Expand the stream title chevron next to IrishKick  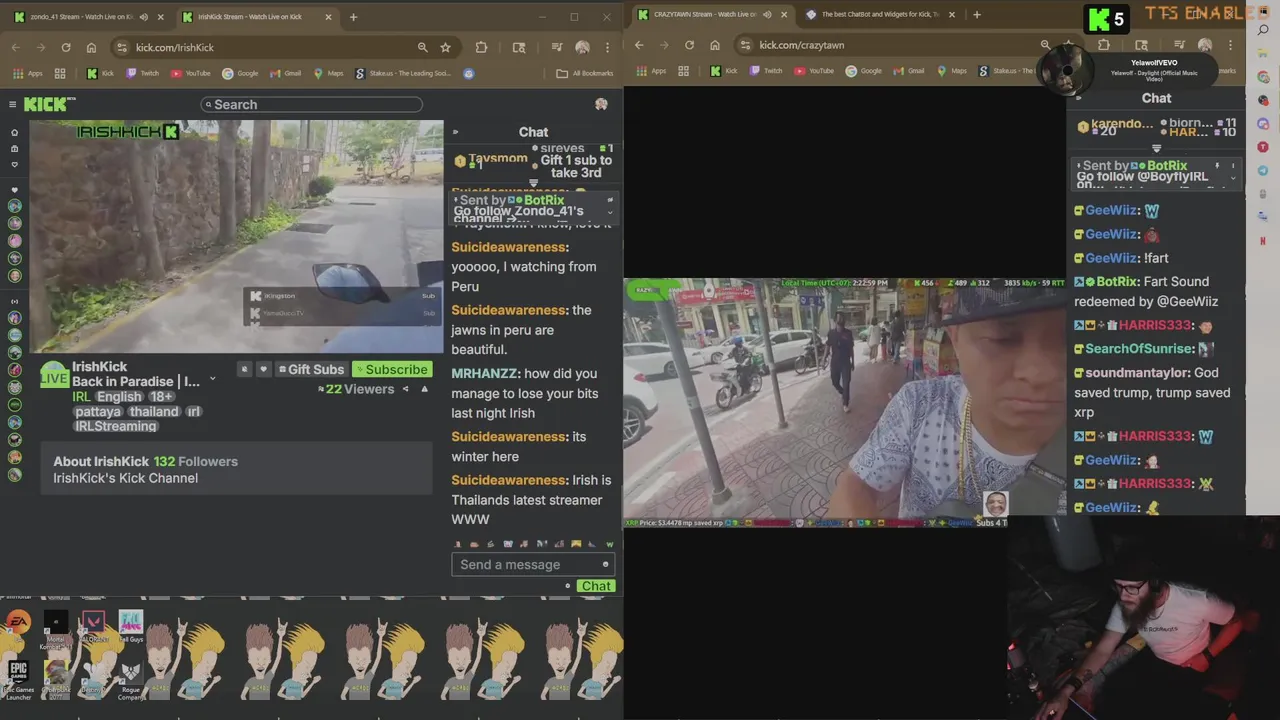pyautogui.click(x=212, y=380)
